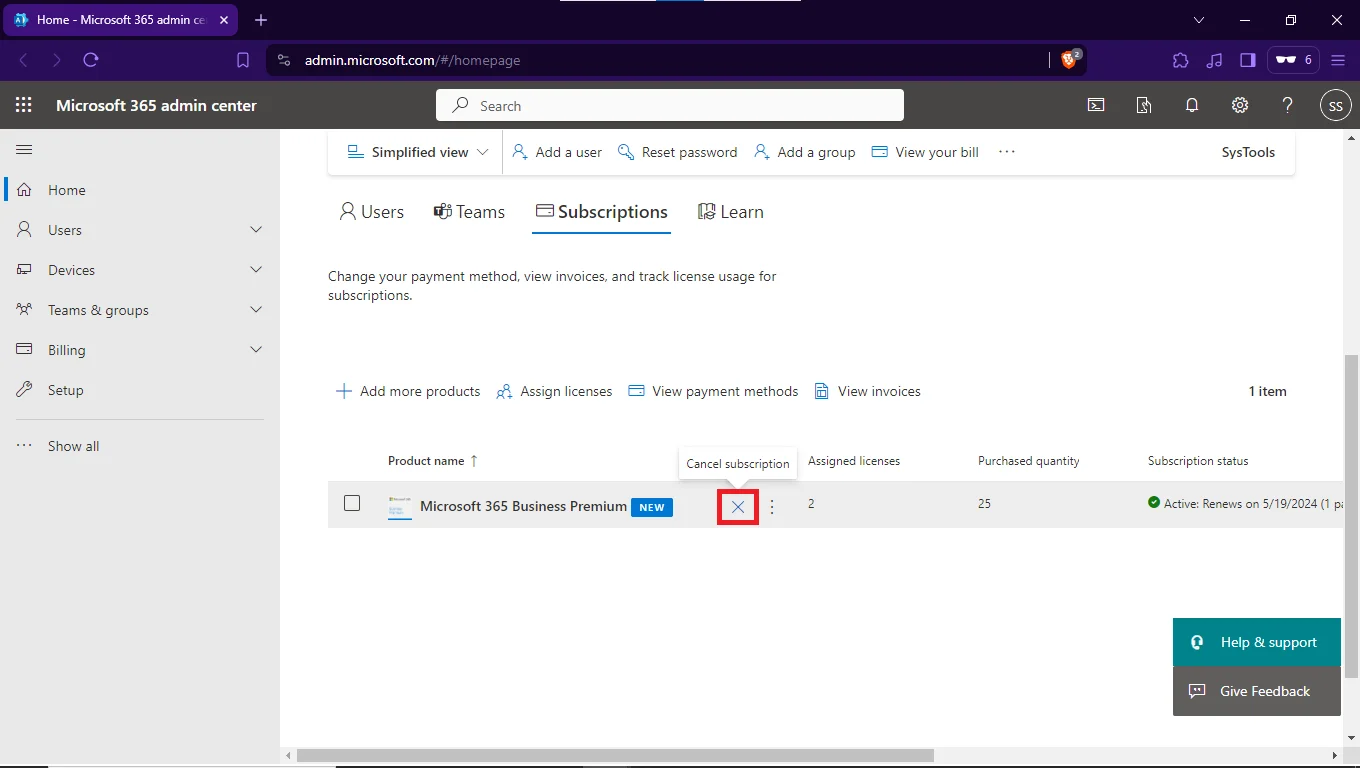Open Brave Shields icon in address bar
This screenshot has height=768, width=1360.
pyautogui.click(x=1071, y=59)
